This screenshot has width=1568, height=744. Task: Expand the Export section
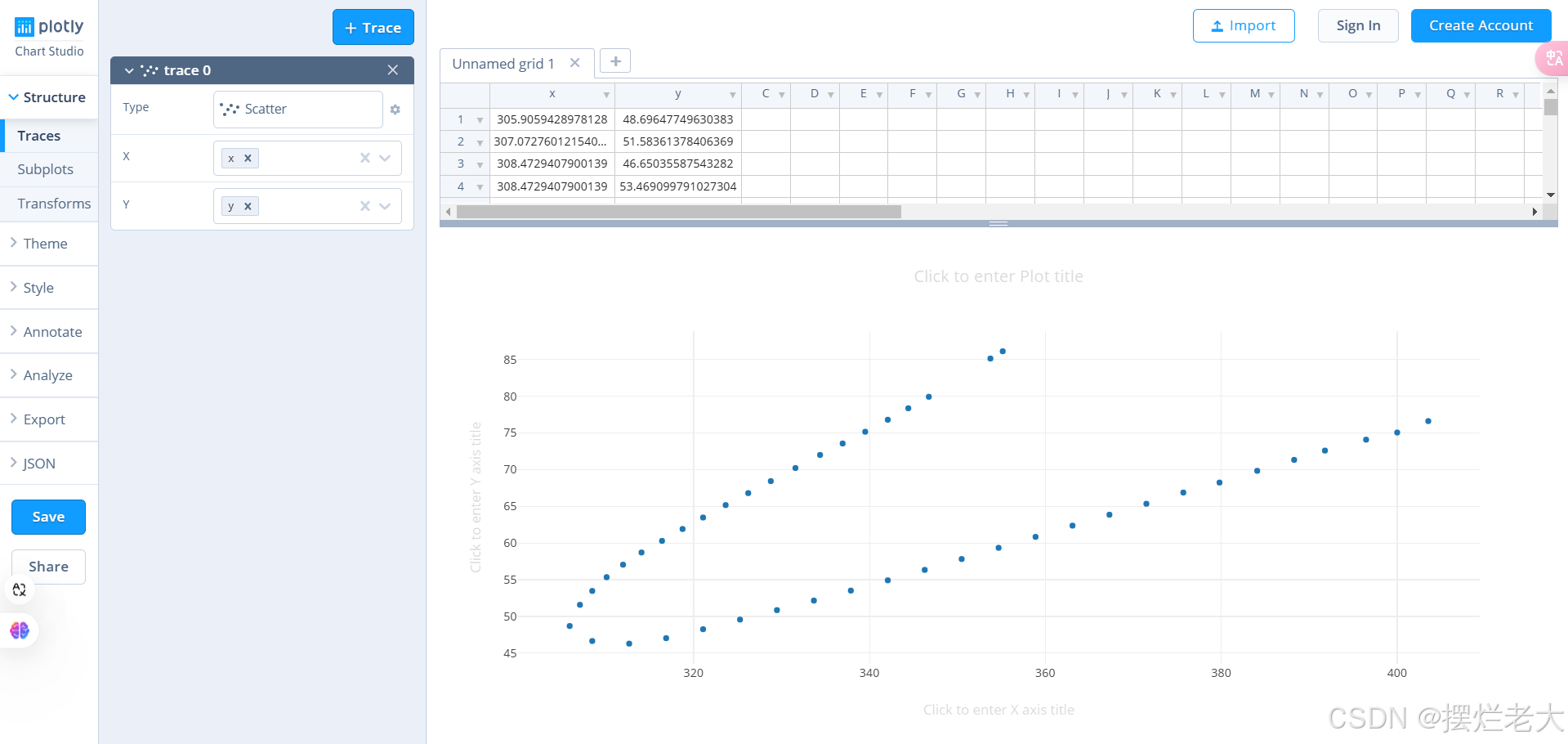pyautogui.click(x=49, y=419)
